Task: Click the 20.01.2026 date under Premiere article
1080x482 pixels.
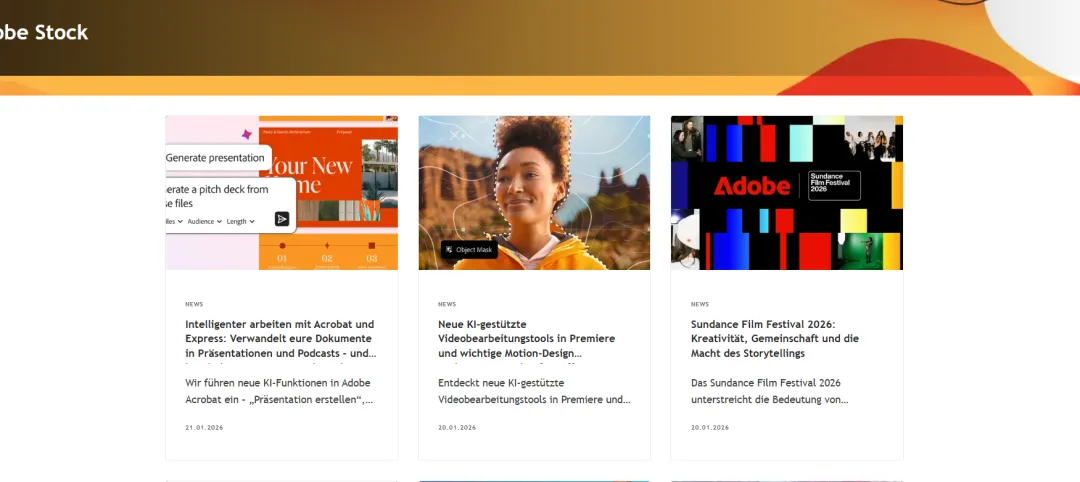Action: (x=457, y=428)
